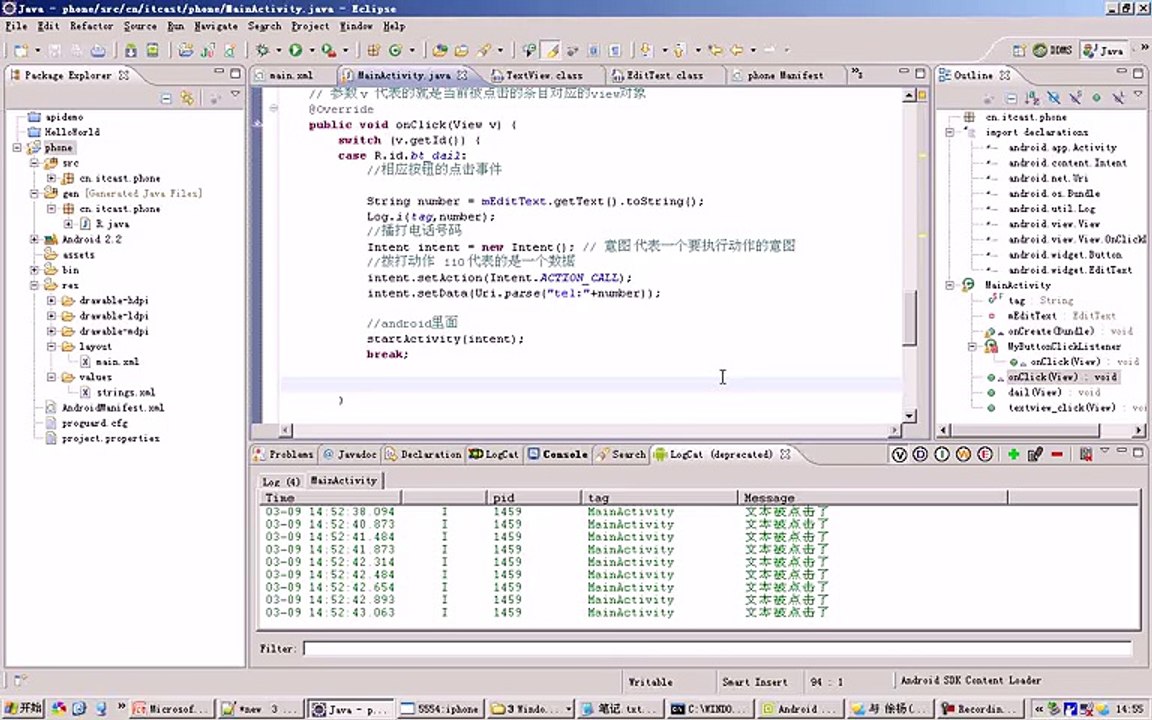1152x720 pixels.
Task: Switch to EditText.class editor tab
Action: (658, 75)
